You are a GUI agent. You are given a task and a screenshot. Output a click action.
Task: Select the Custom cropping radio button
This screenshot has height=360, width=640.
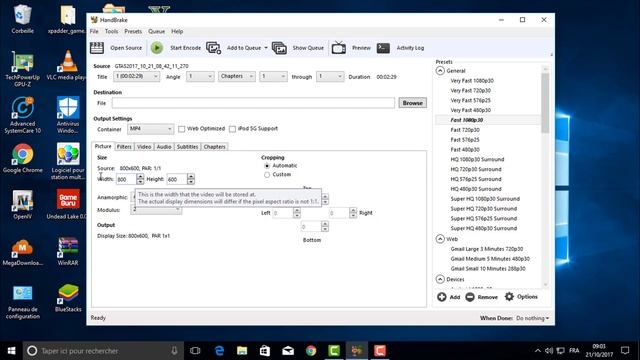tap(267, 175)
